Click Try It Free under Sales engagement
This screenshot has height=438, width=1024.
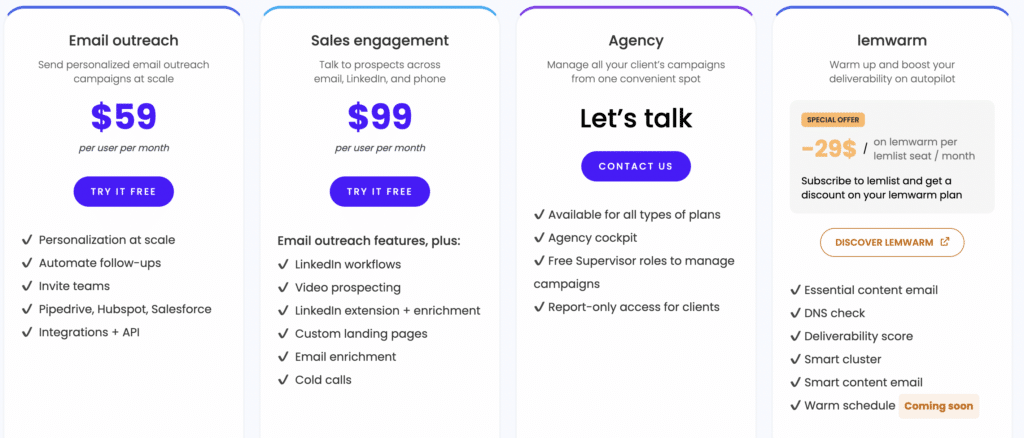(x=379, y=191)
